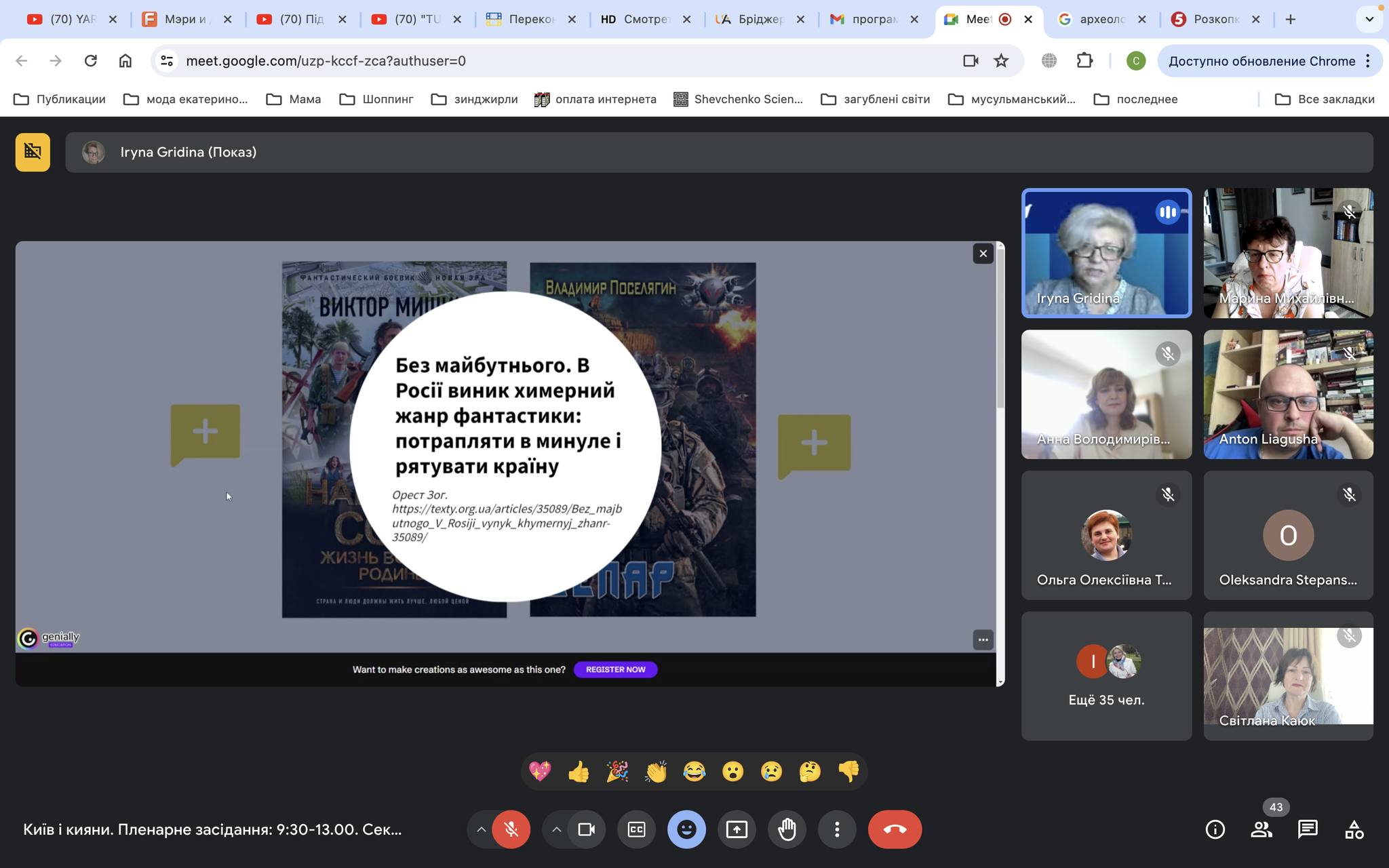
Task: Expand audio settings chevron near microphone
Action: pyautogui.click(x=481, y=829)
